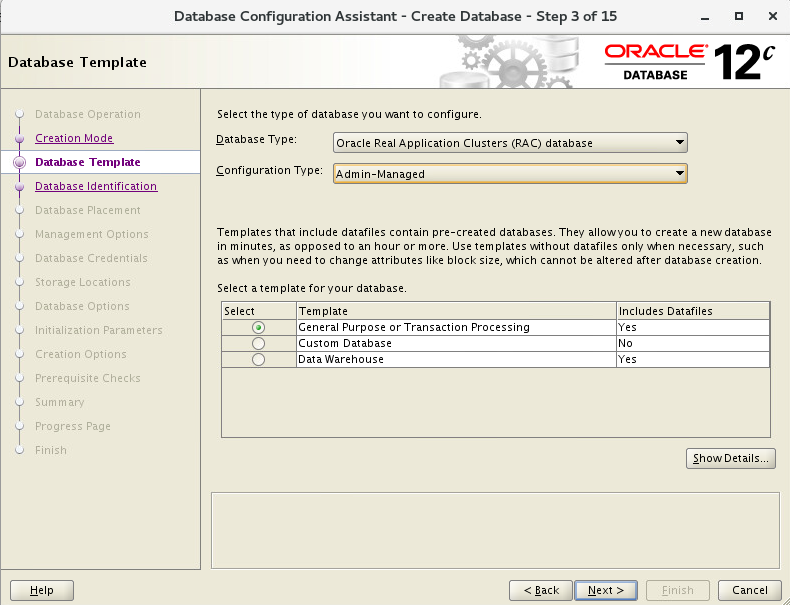Close the Database Configuration Assistant window
The width and height of the screenshot is (790, 605).
click(x=772, y=16)
